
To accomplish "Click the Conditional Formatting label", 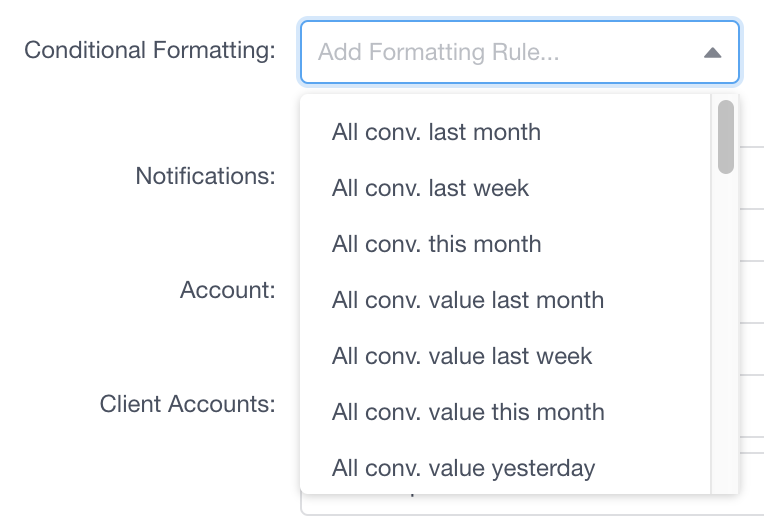I will click(149, 50).
